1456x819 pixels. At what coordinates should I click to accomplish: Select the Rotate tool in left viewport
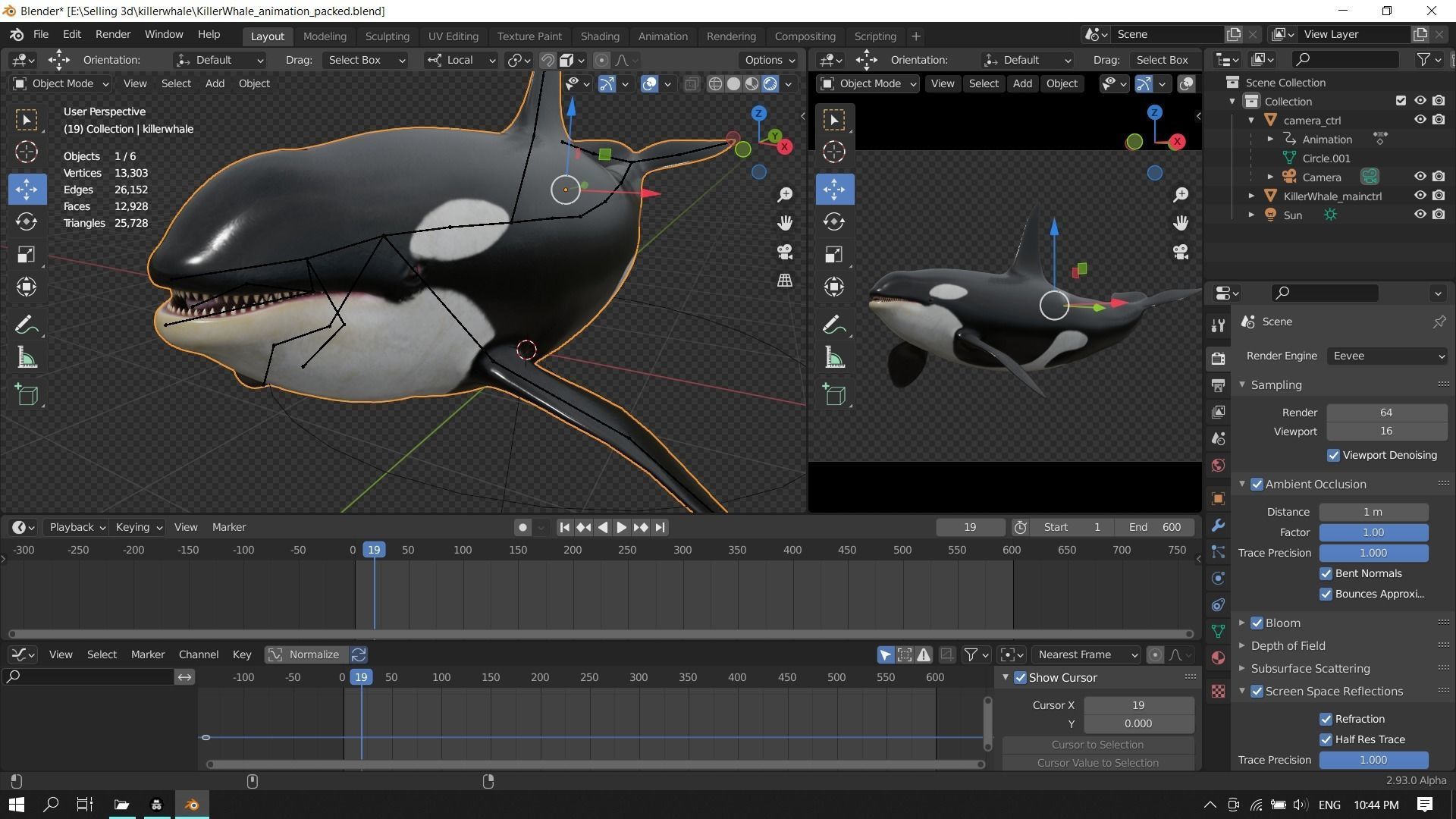click(x=27, y=221)
